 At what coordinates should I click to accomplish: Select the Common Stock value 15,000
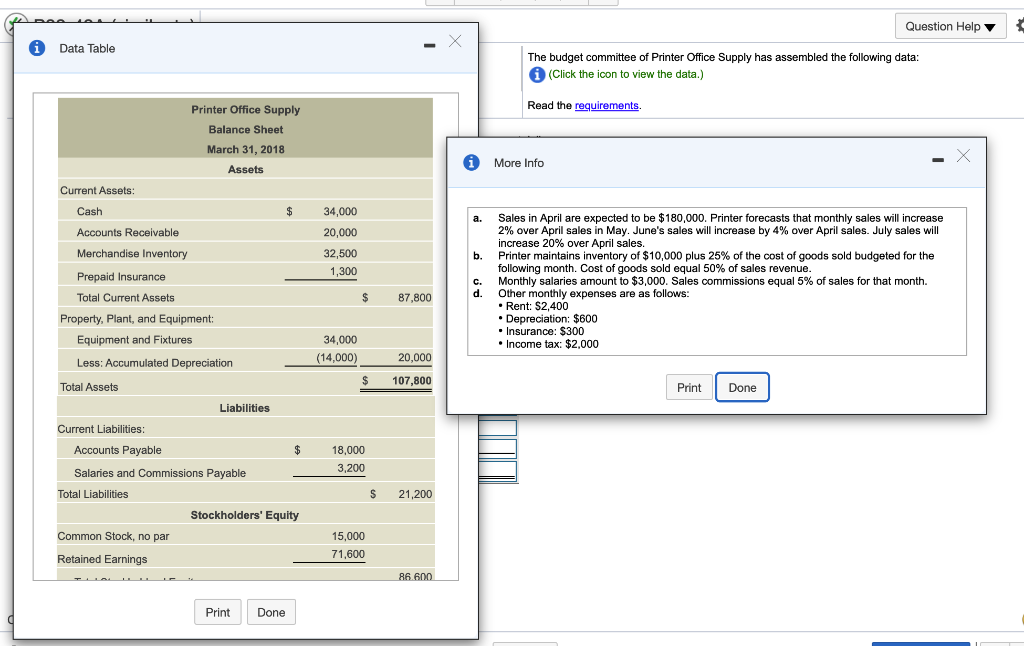[x=348, y=536]
